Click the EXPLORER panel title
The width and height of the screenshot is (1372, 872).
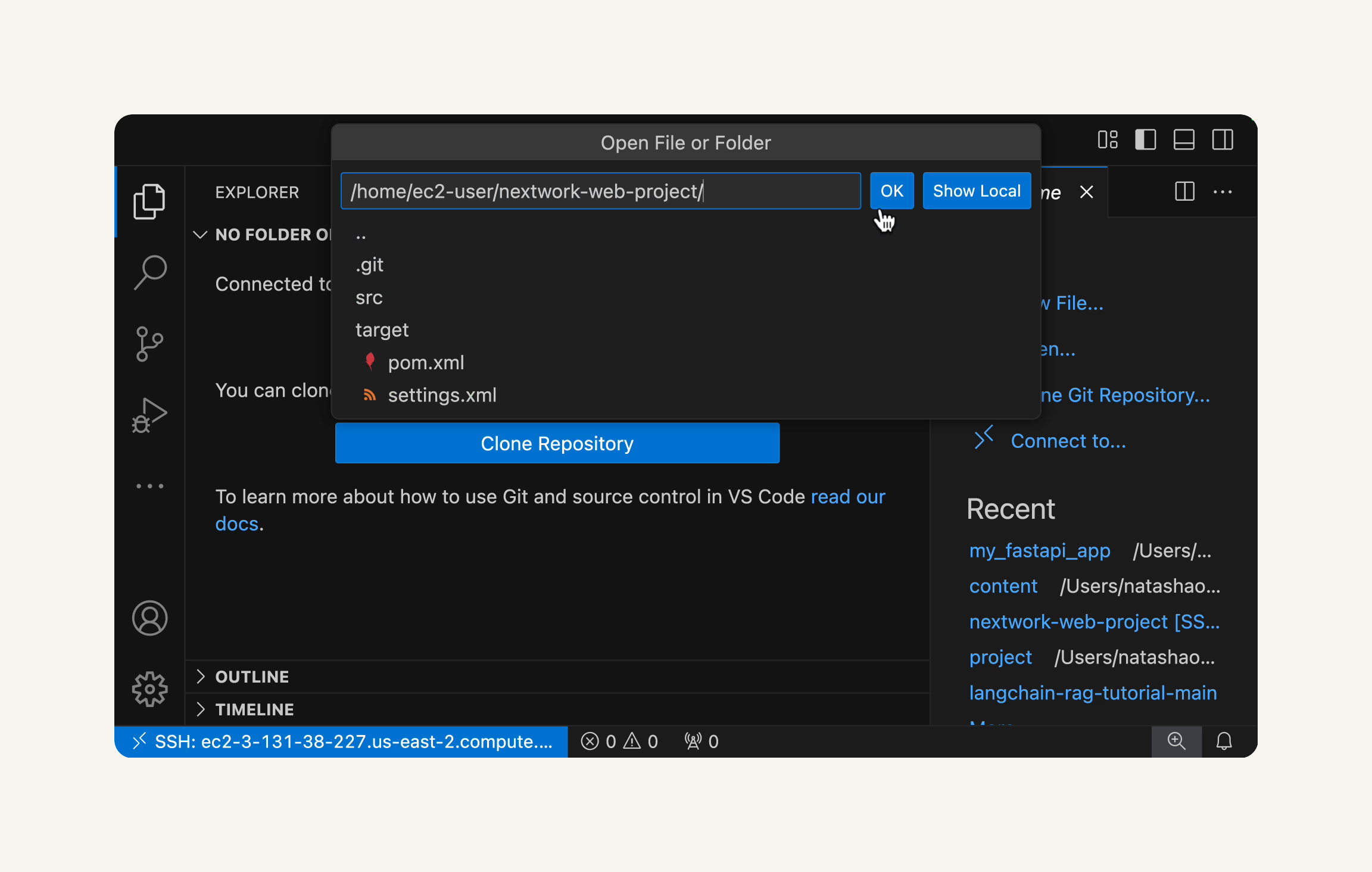pyautogui.click(x=257, y=192)
